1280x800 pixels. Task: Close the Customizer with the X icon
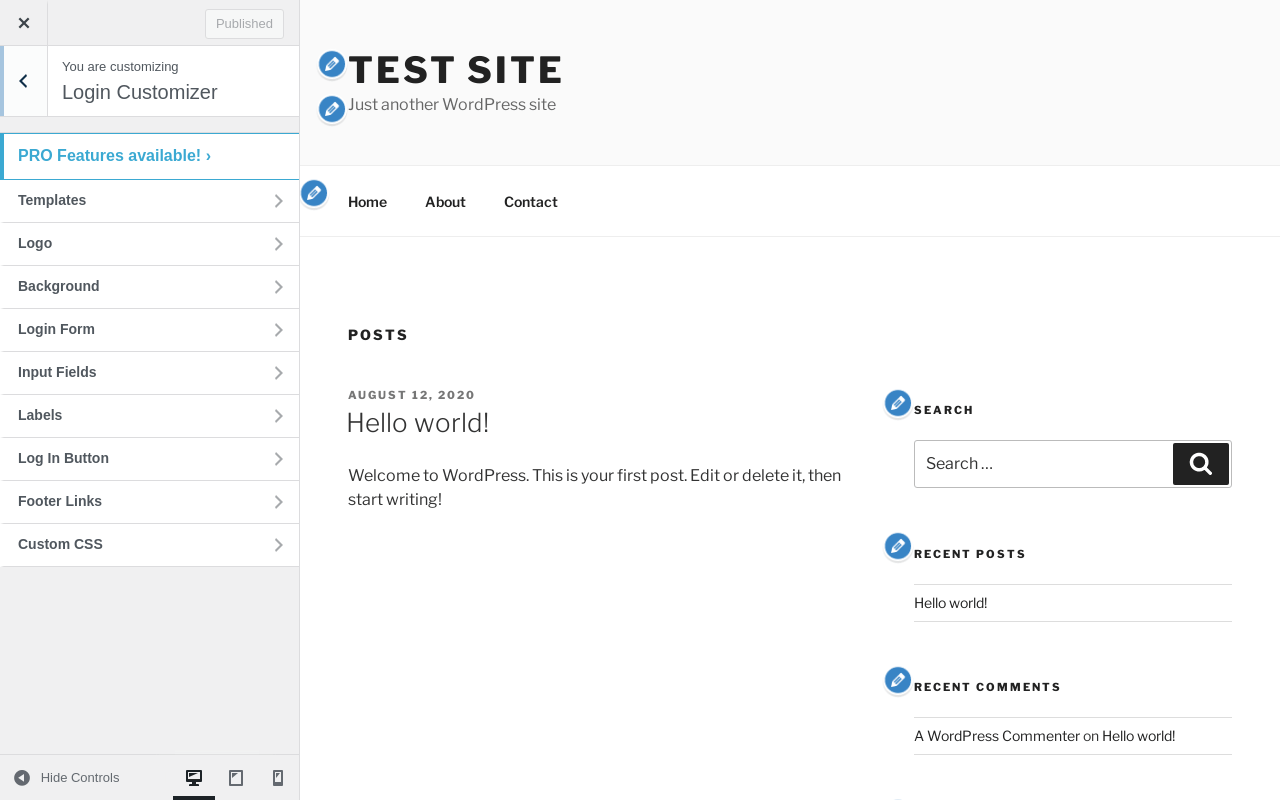[x=24, y=23]
